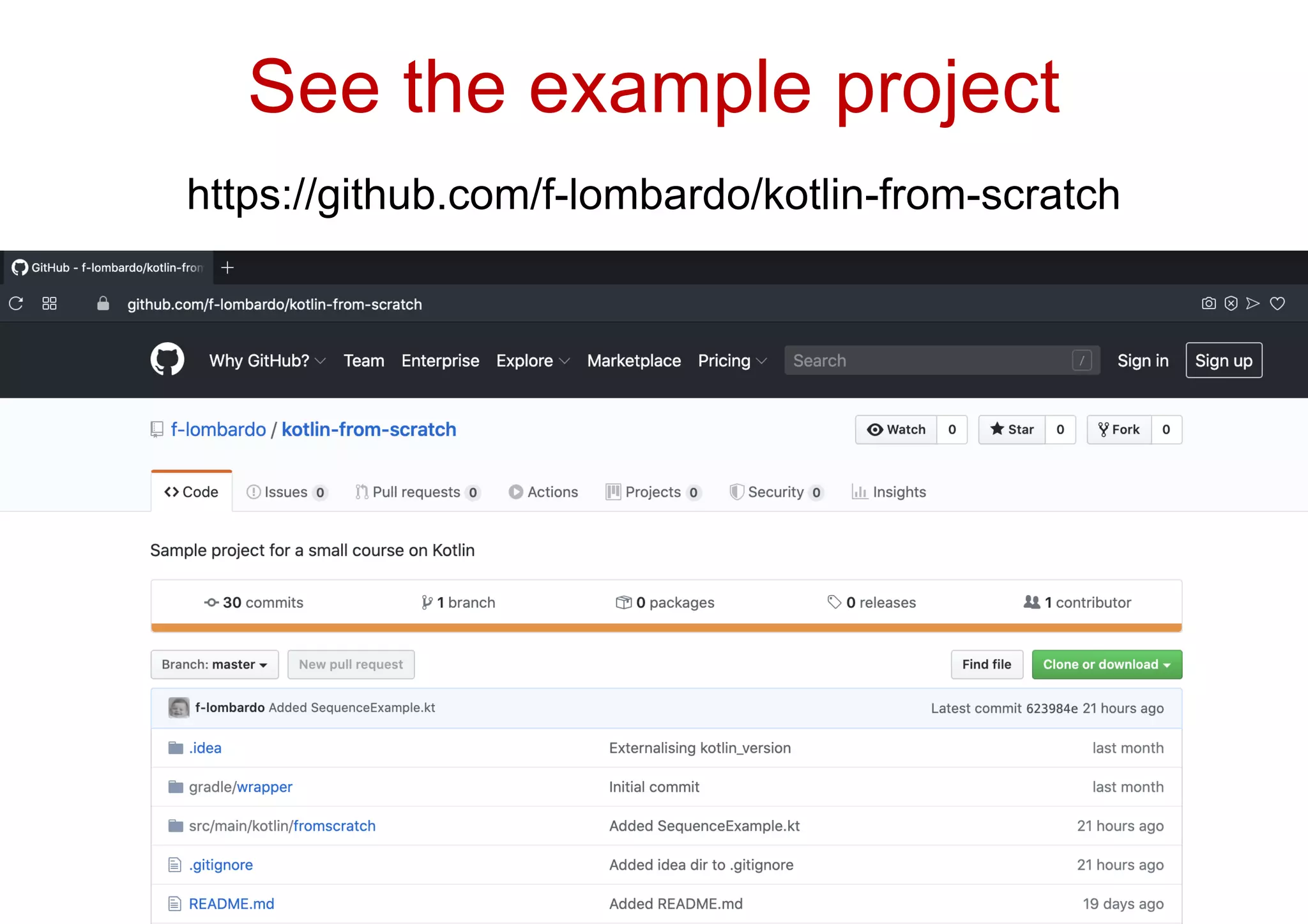Watch the repository
Viewport: 1308px width, 924px height.
[897, 430]
